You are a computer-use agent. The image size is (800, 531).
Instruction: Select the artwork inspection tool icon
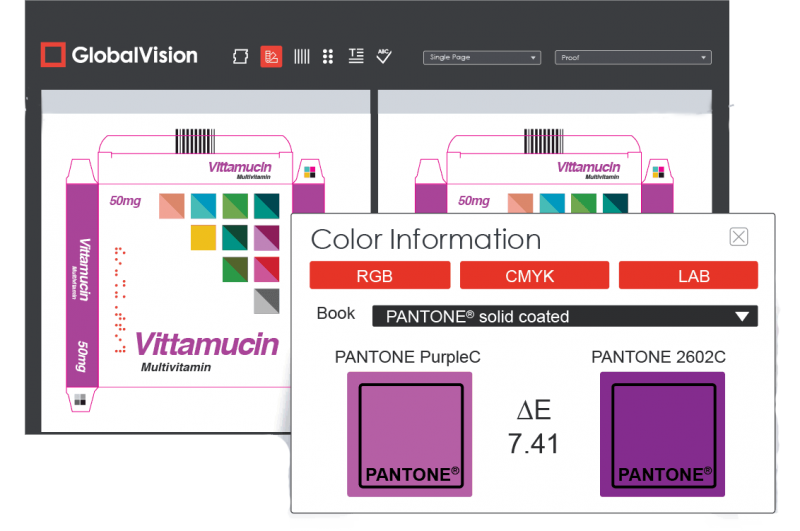[240, 57]
